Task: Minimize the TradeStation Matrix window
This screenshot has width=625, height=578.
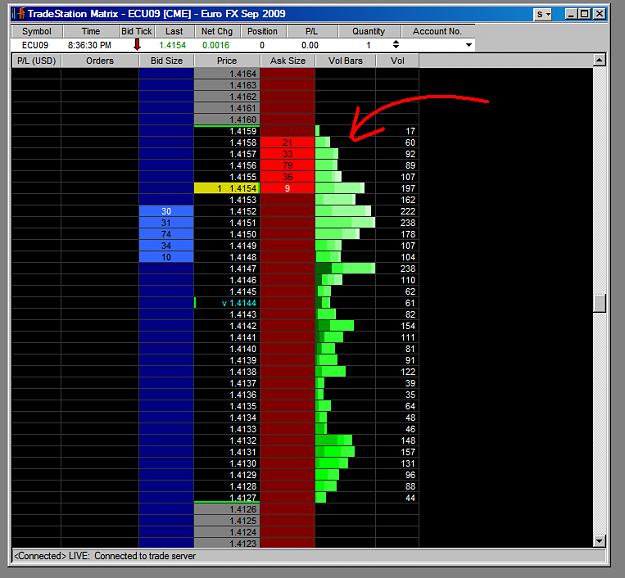Action: (x=571, y=14)
